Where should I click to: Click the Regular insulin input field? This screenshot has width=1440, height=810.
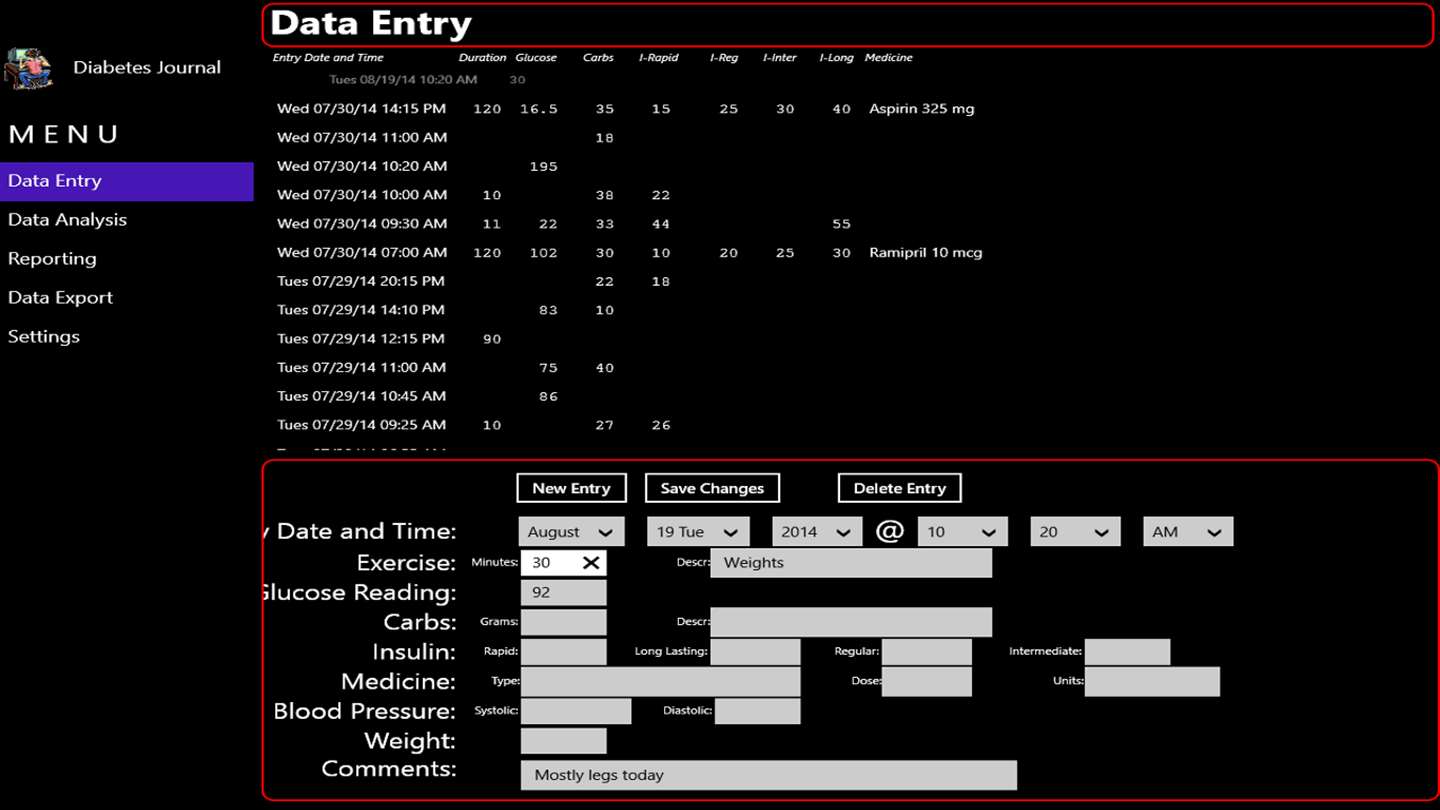[x=926, y=652]
